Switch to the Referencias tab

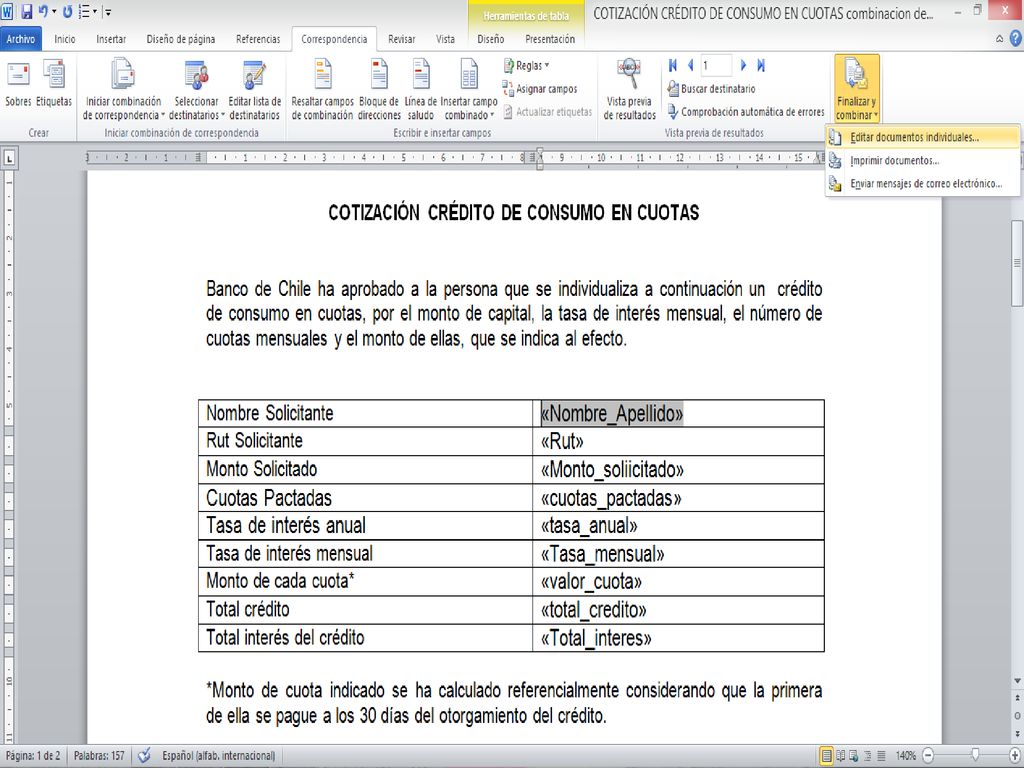pyautogui.click(x=258, y=39)
